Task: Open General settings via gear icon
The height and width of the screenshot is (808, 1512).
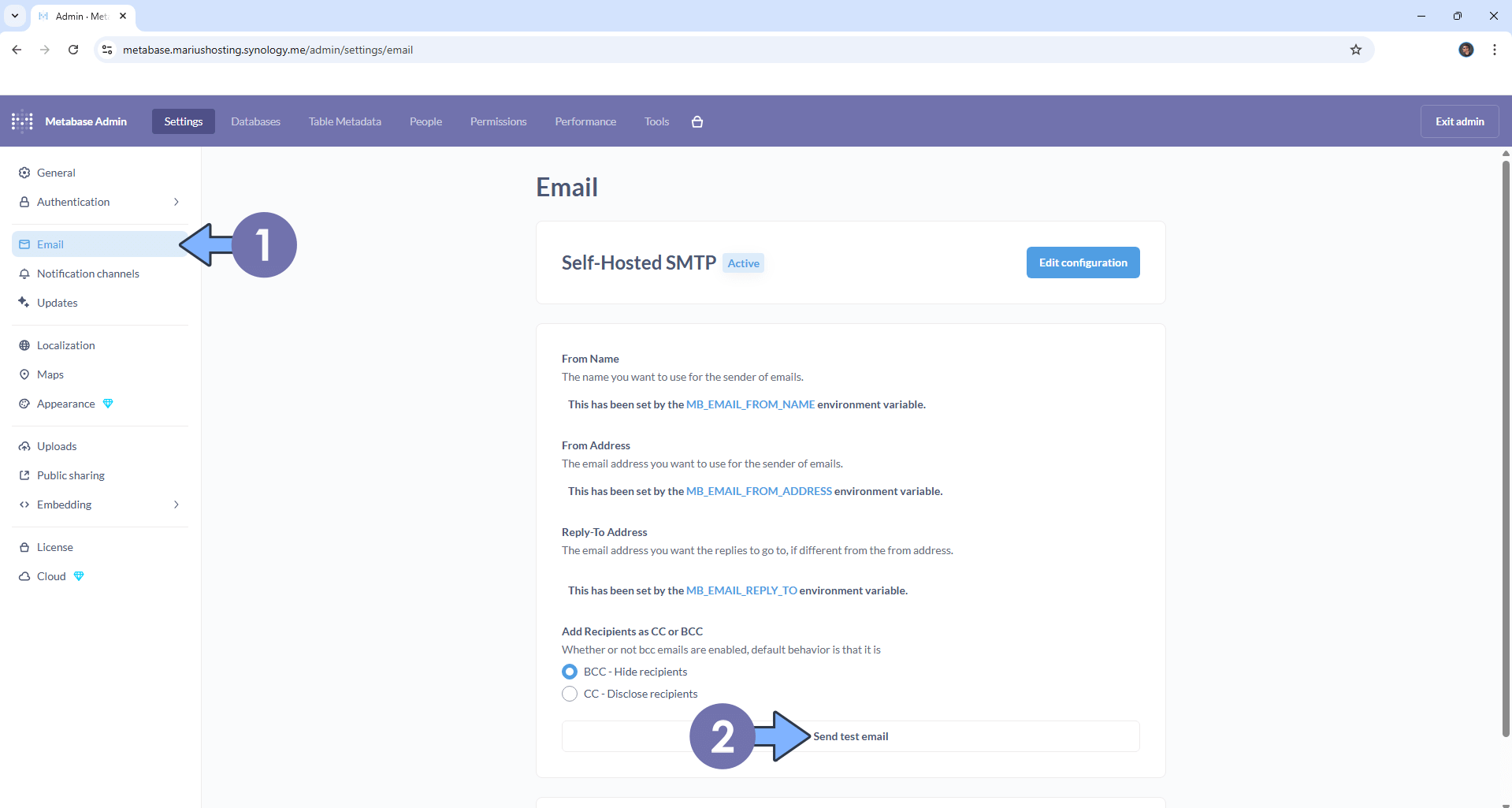Action: (x=24, y=173)
